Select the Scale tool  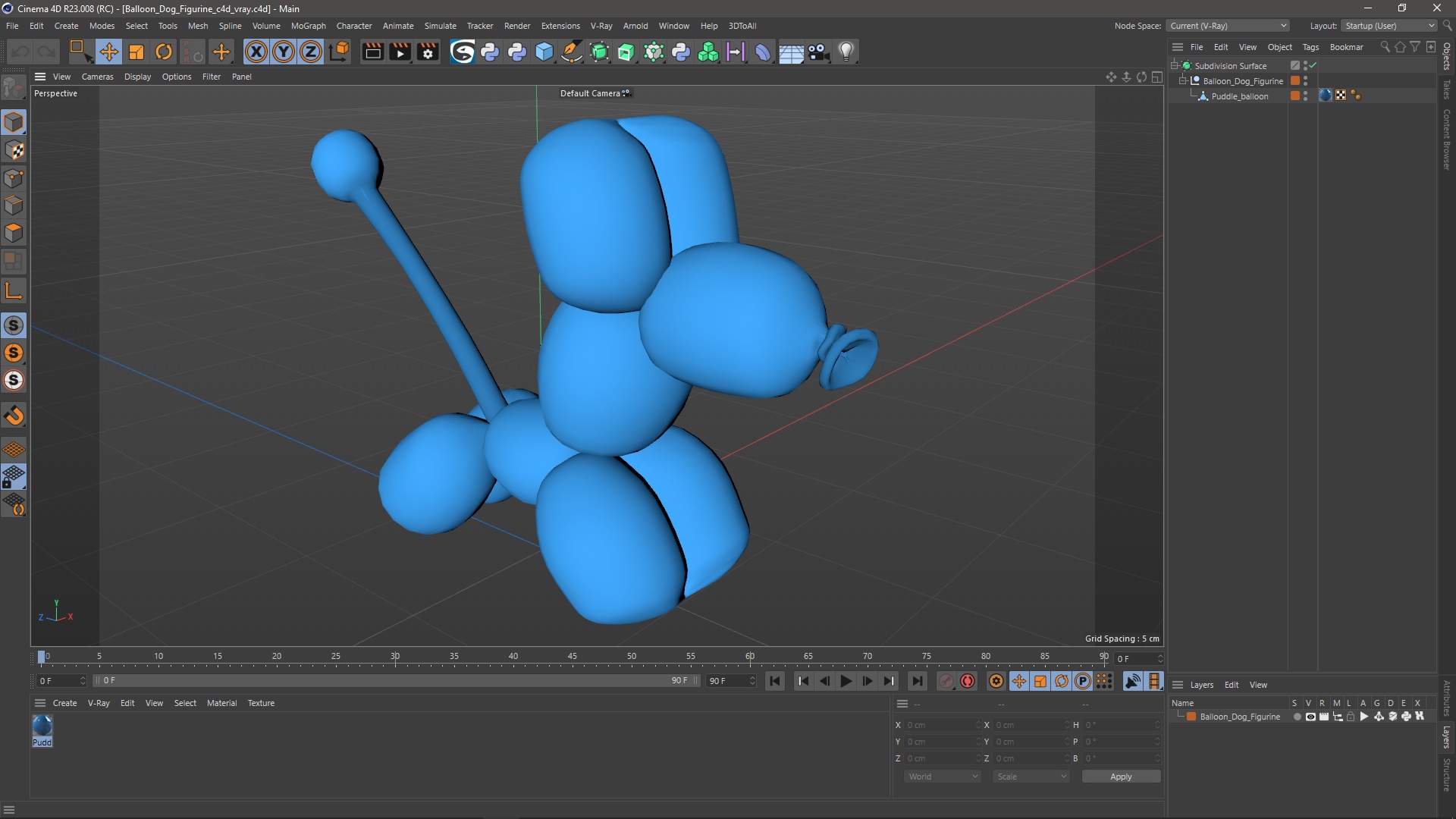136,52
